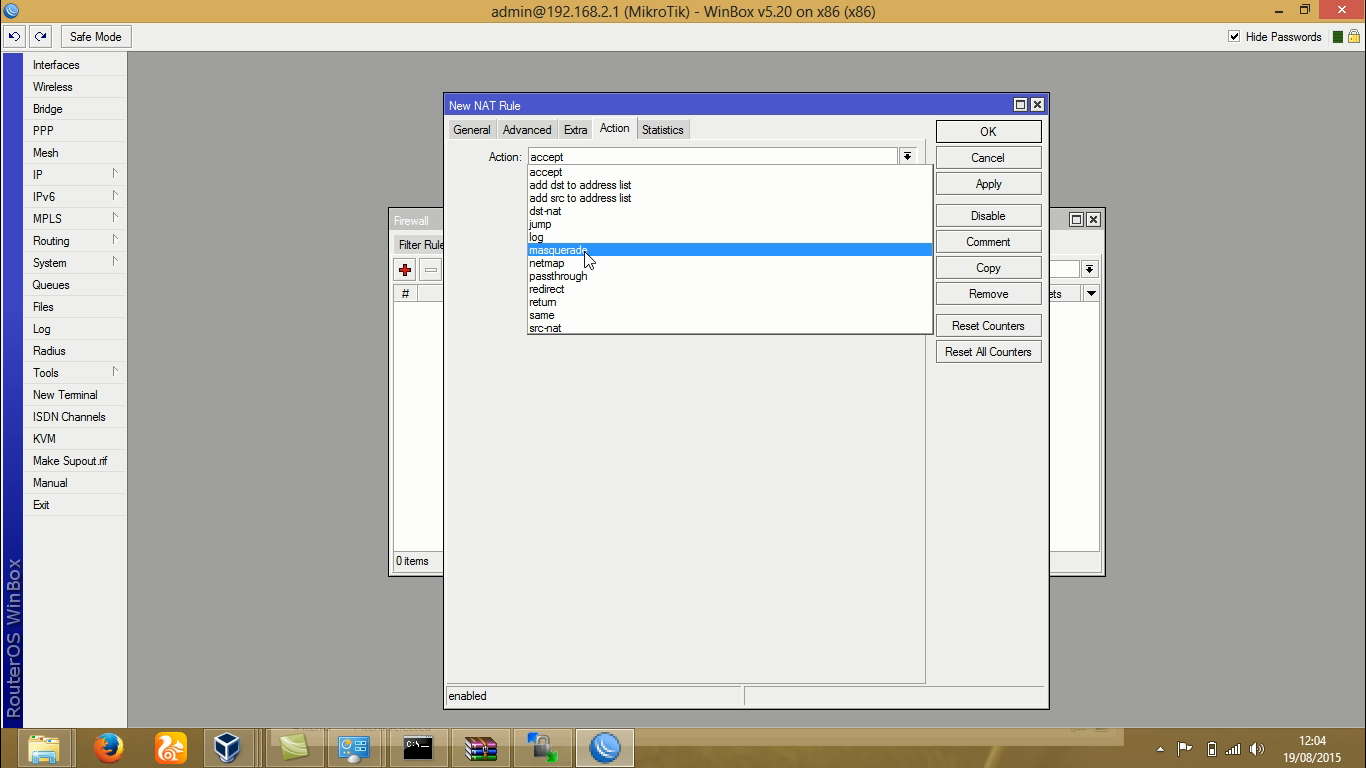Pick 'add dst to address list' option
This screenshot has width=1366, height=768.
(730, 185)
